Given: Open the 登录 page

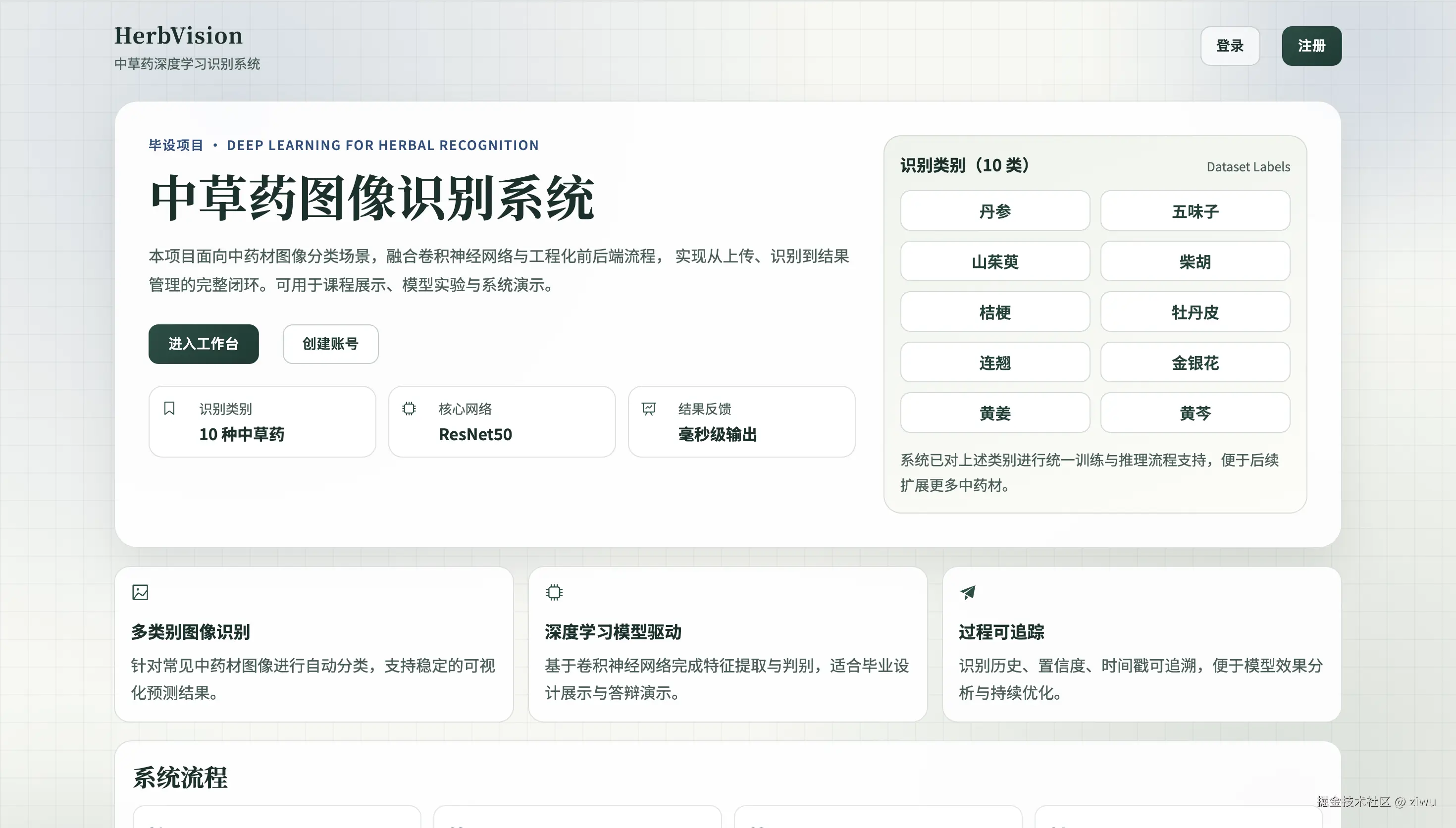Looking at the screenshot, I should click(x=1230, y=46).
